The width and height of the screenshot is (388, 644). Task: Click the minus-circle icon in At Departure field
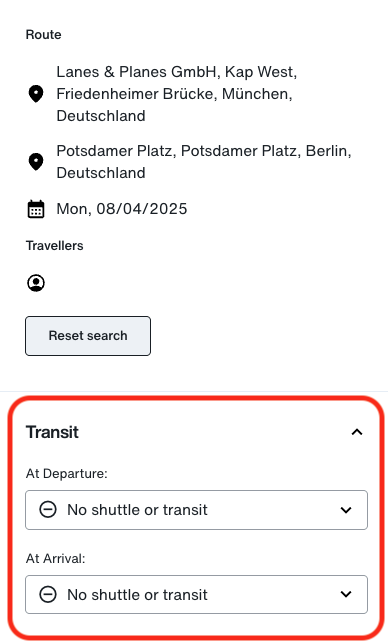48,510
